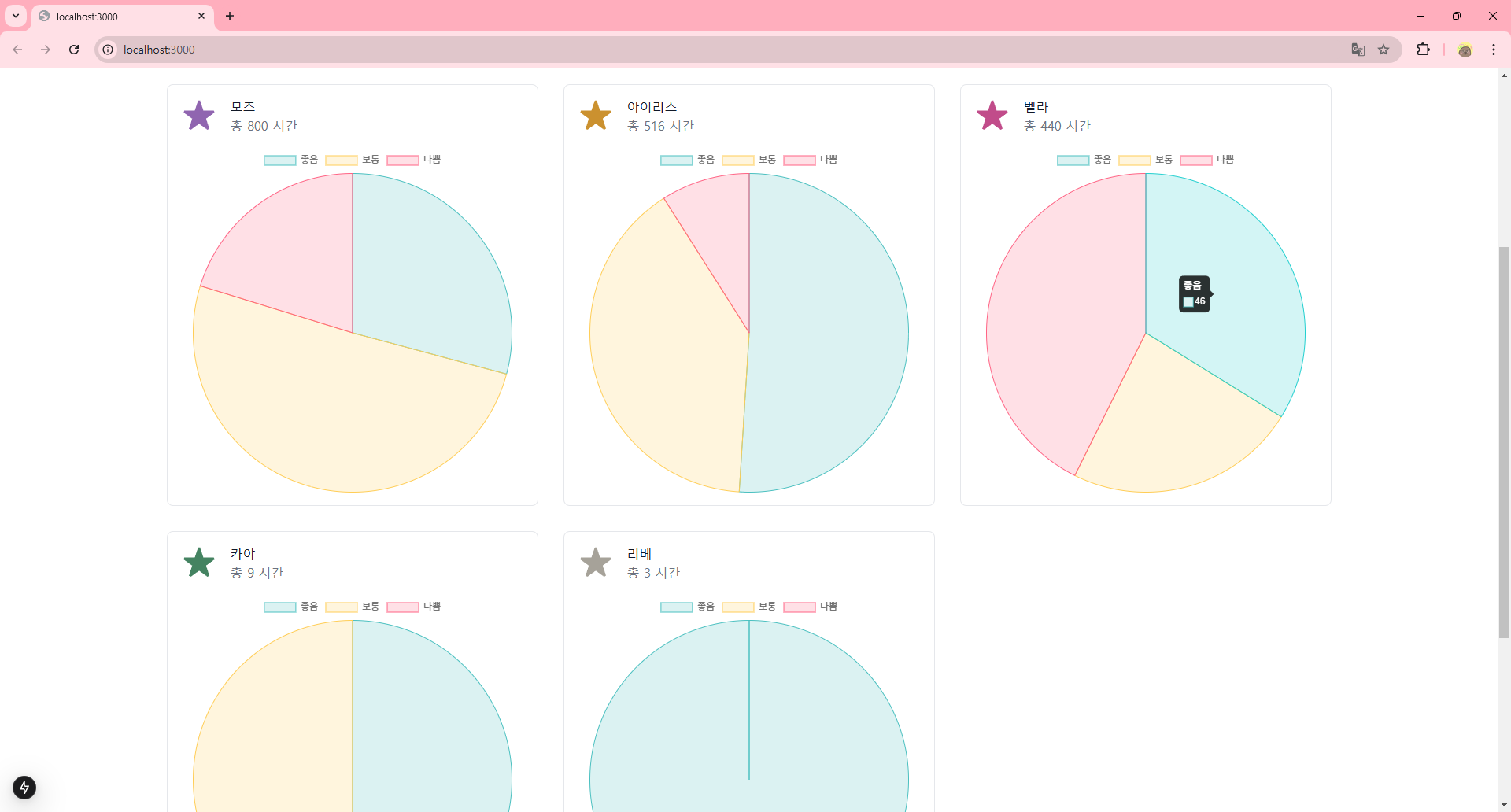Toggle 나쁨 legend in 아이리스 chart
1511x812 pixels.
[811, 160]
